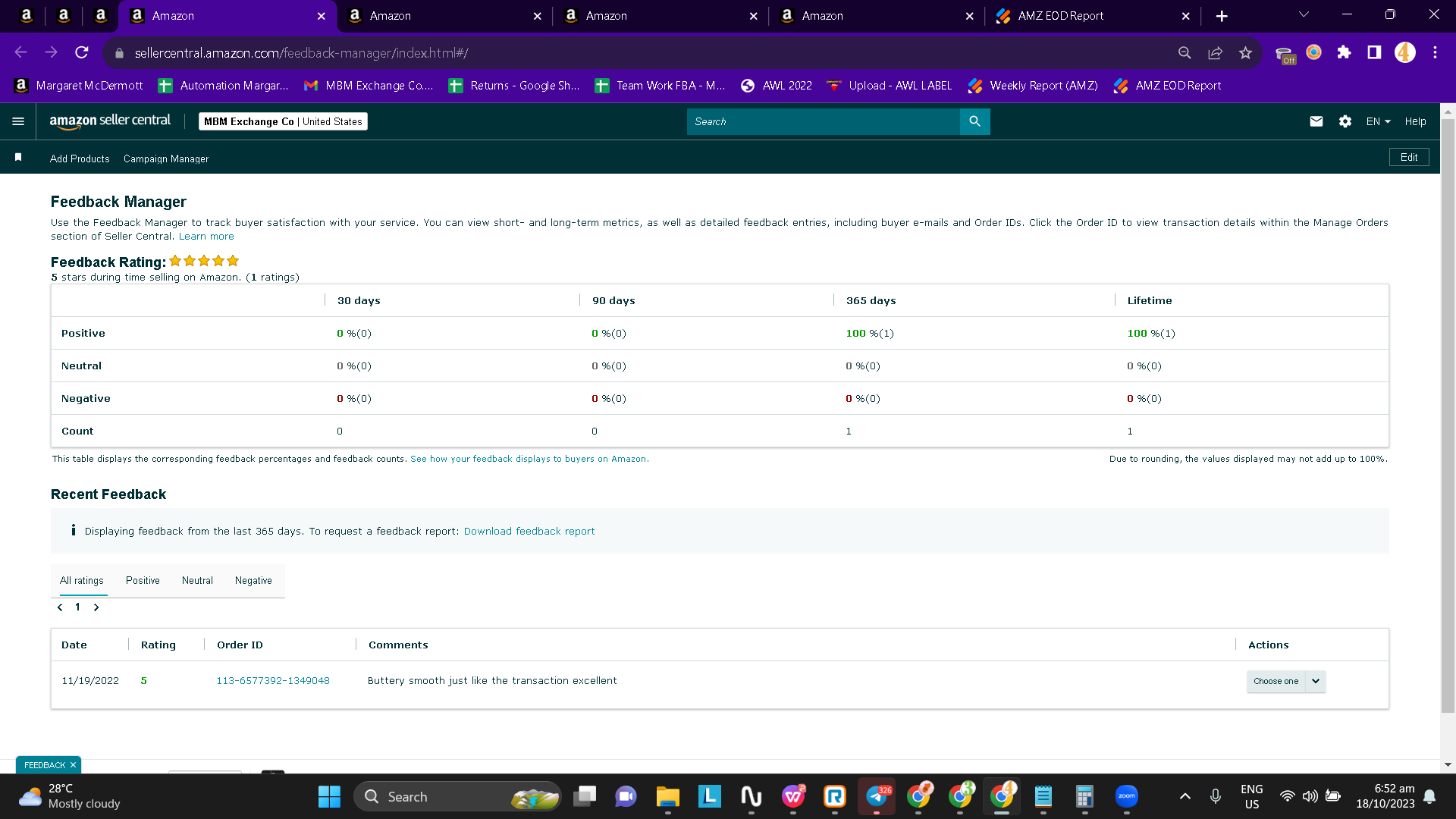Switch to the Positive feedback tab
The height and width of the screenshot is (819, 1456).
(143, 581)
